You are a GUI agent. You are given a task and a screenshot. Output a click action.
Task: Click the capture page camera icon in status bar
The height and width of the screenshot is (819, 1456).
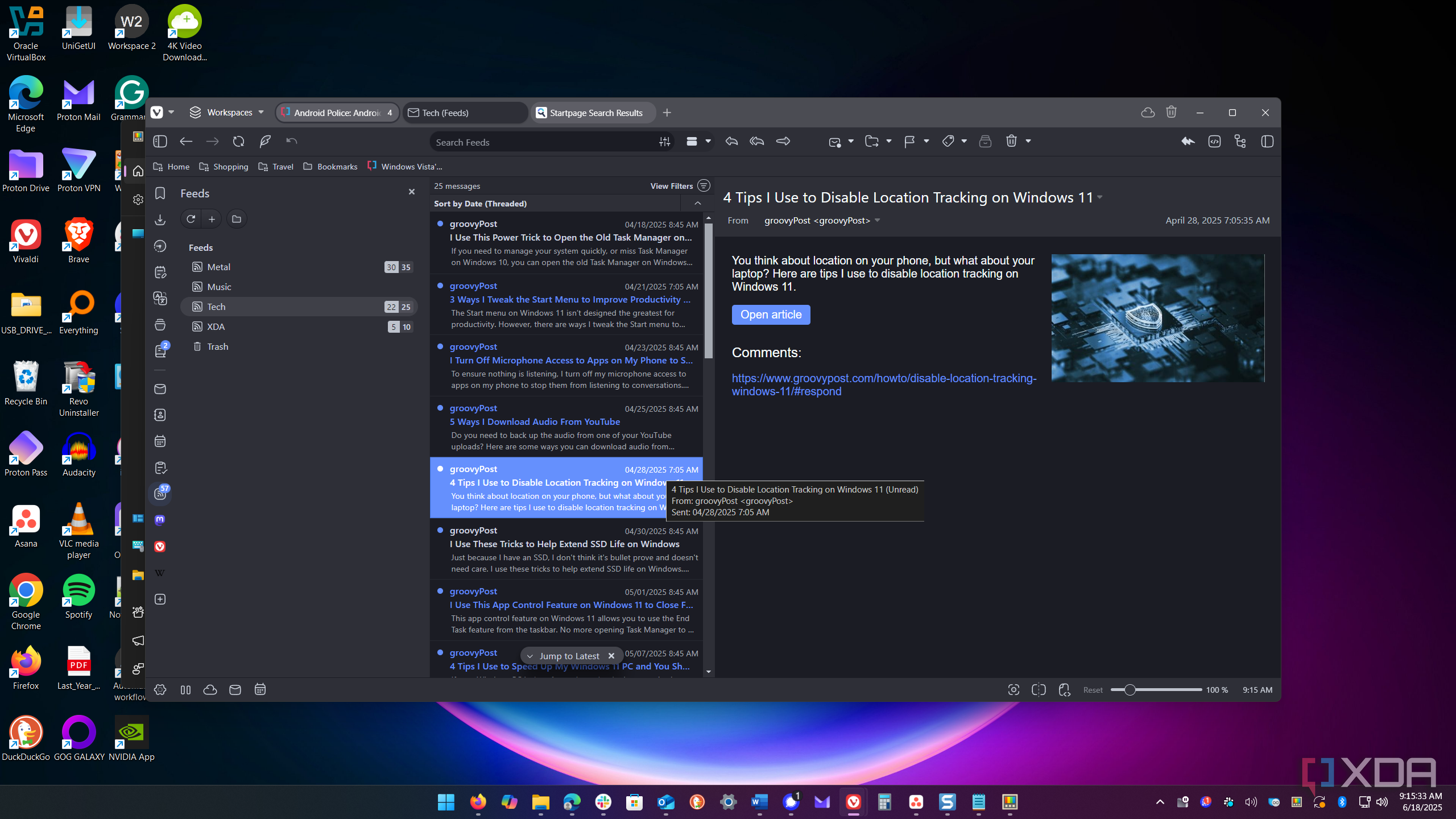click(1014, 690)
